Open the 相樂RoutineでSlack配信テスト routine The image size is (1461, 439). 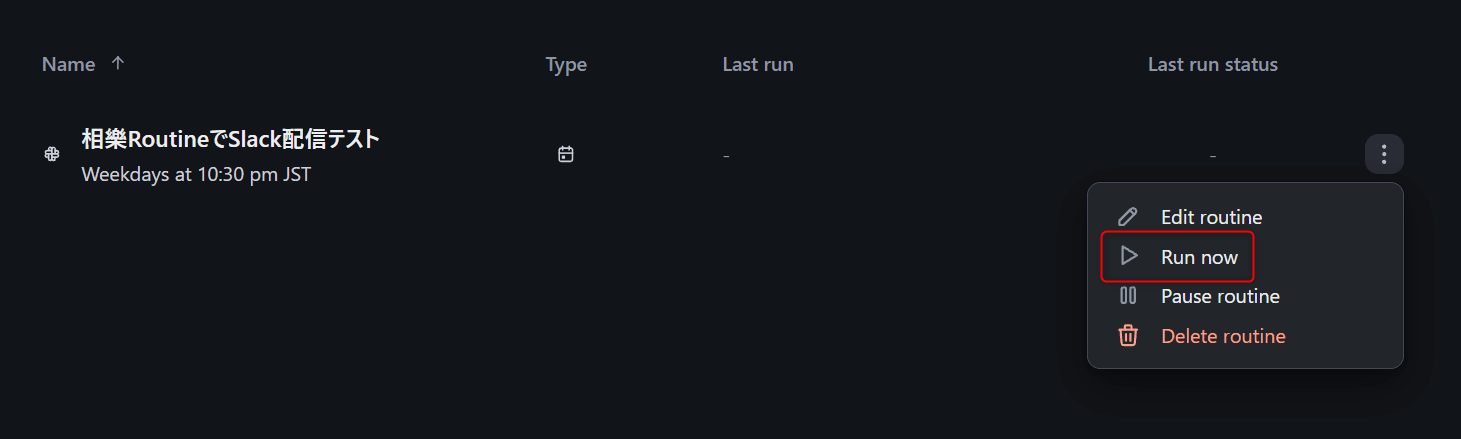231,139
